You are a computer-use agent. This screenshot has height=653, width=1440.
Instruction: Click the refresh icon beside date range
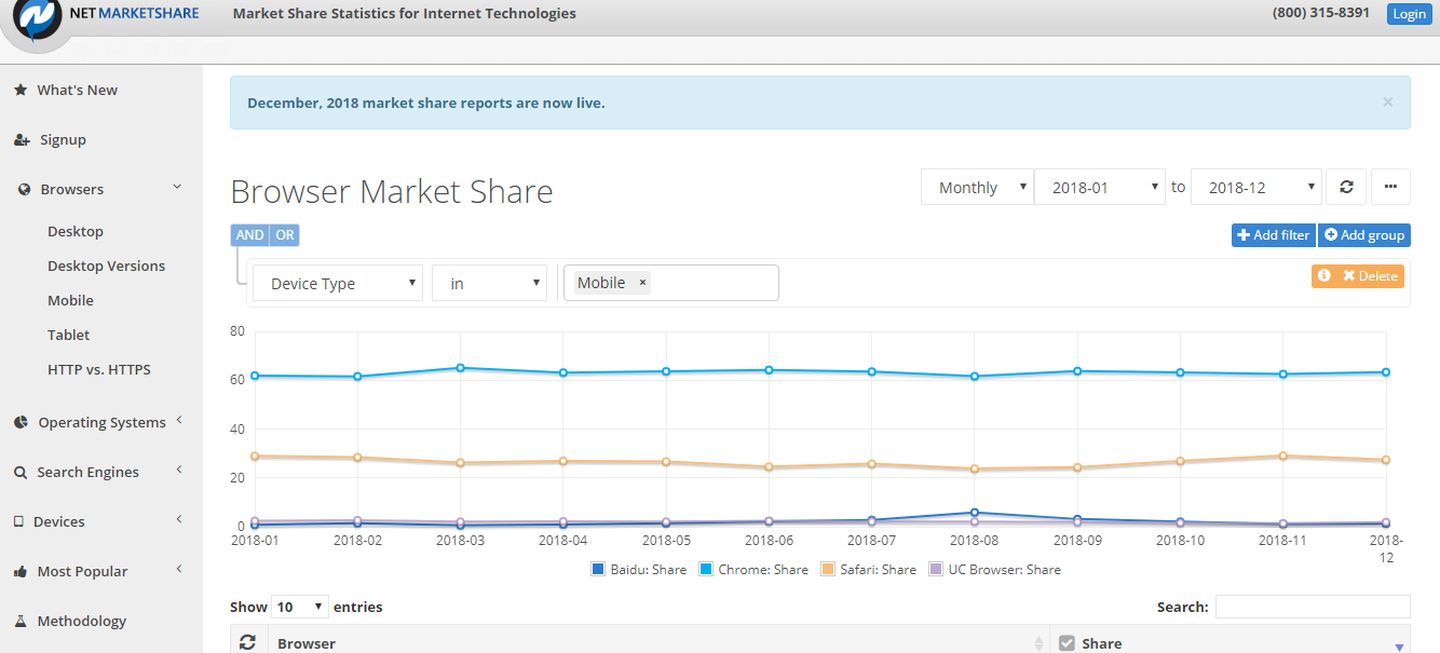point(1346,187)
